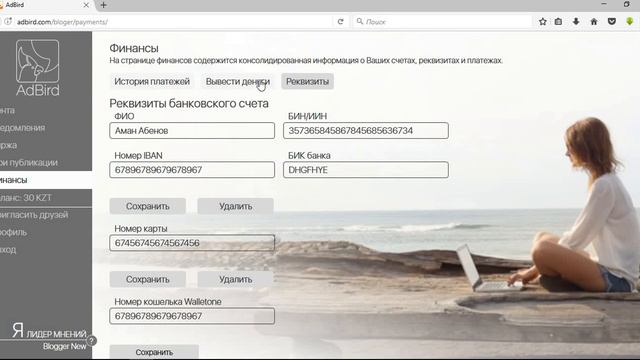Go to browser home icon
The image size is (640, 360).
pos(594,22)
